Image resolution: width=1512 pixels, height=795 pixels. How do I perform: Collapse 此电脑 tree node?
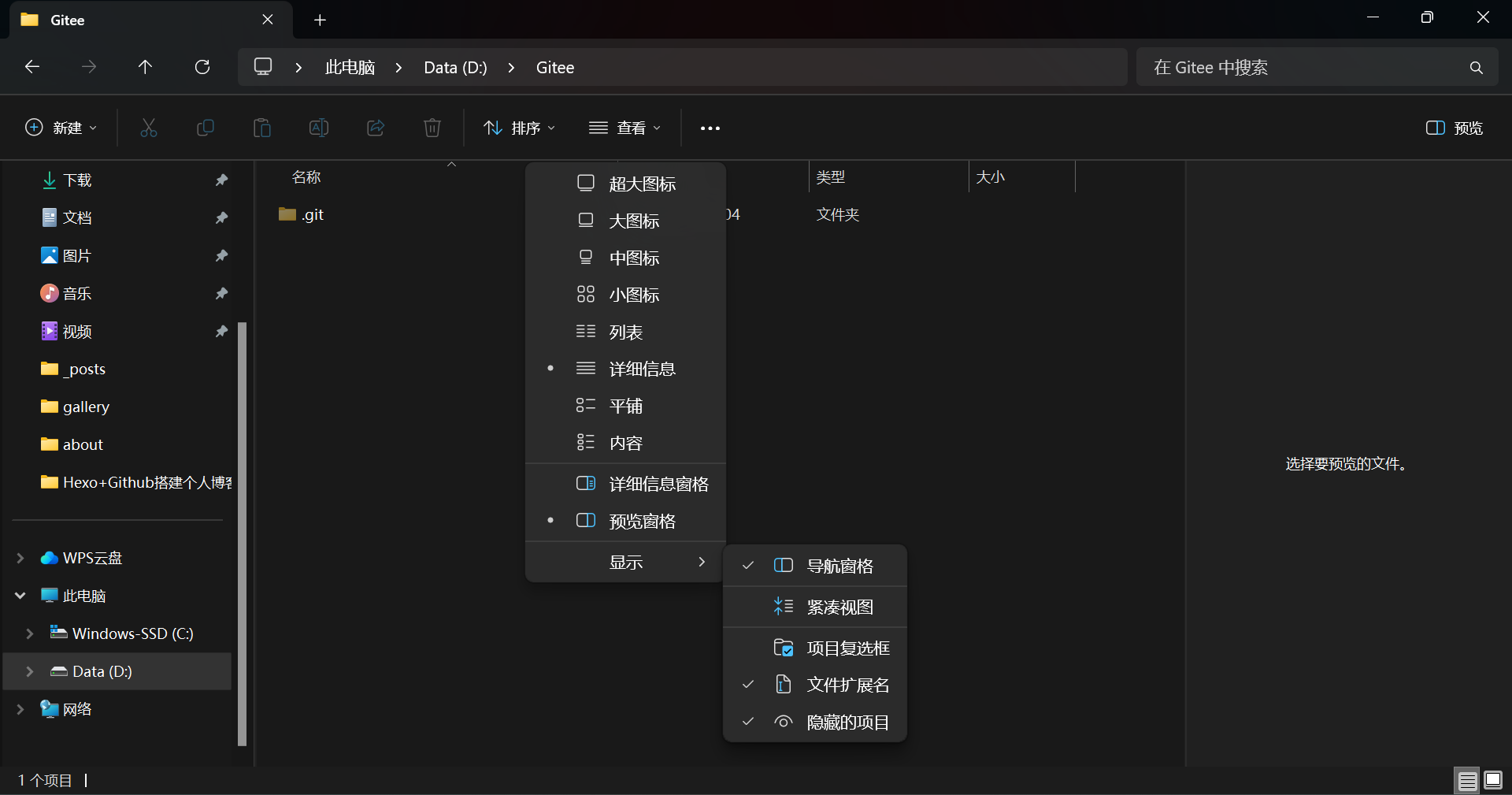20,596
